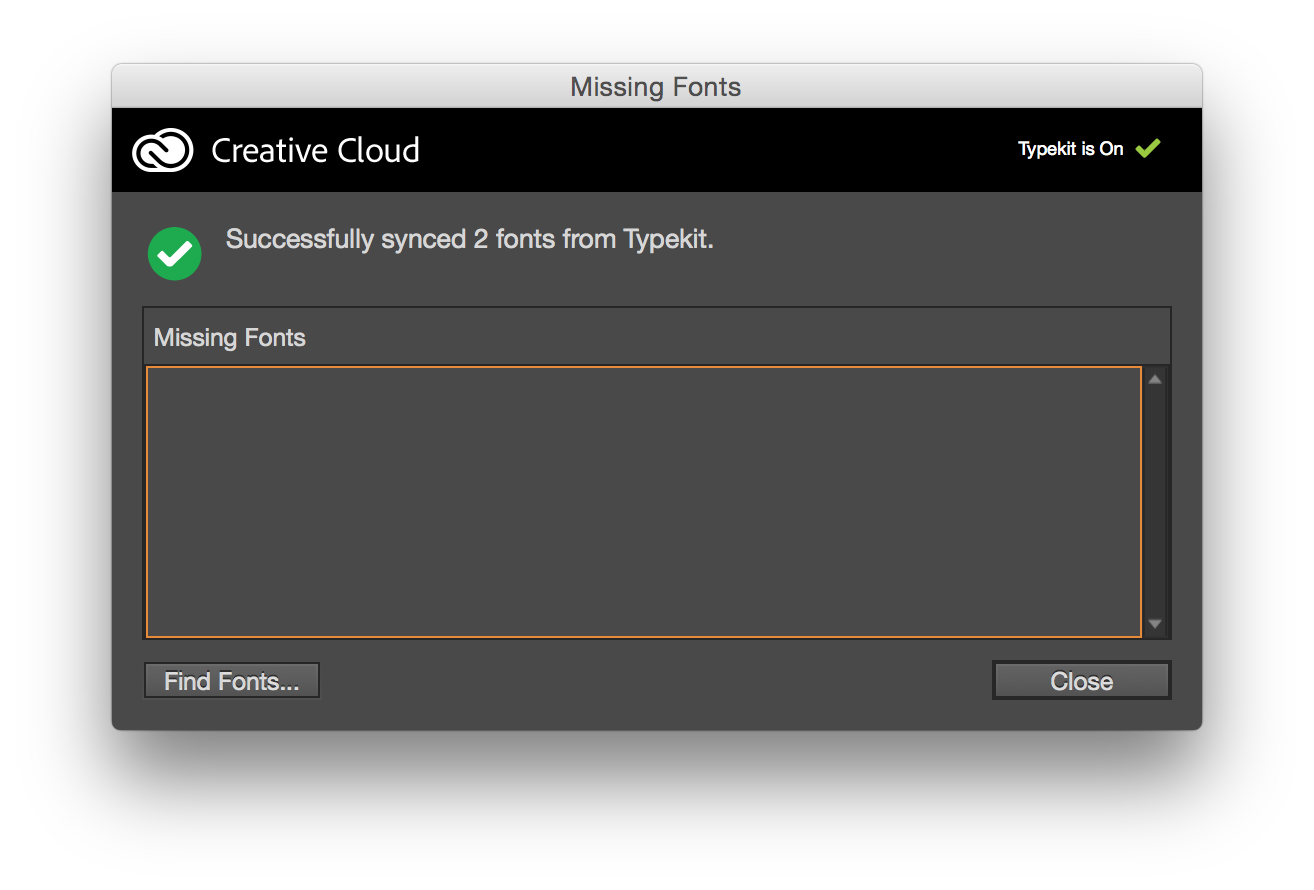Open the Find Fonts dialog

pyautogui.click(x=232, y=681)
